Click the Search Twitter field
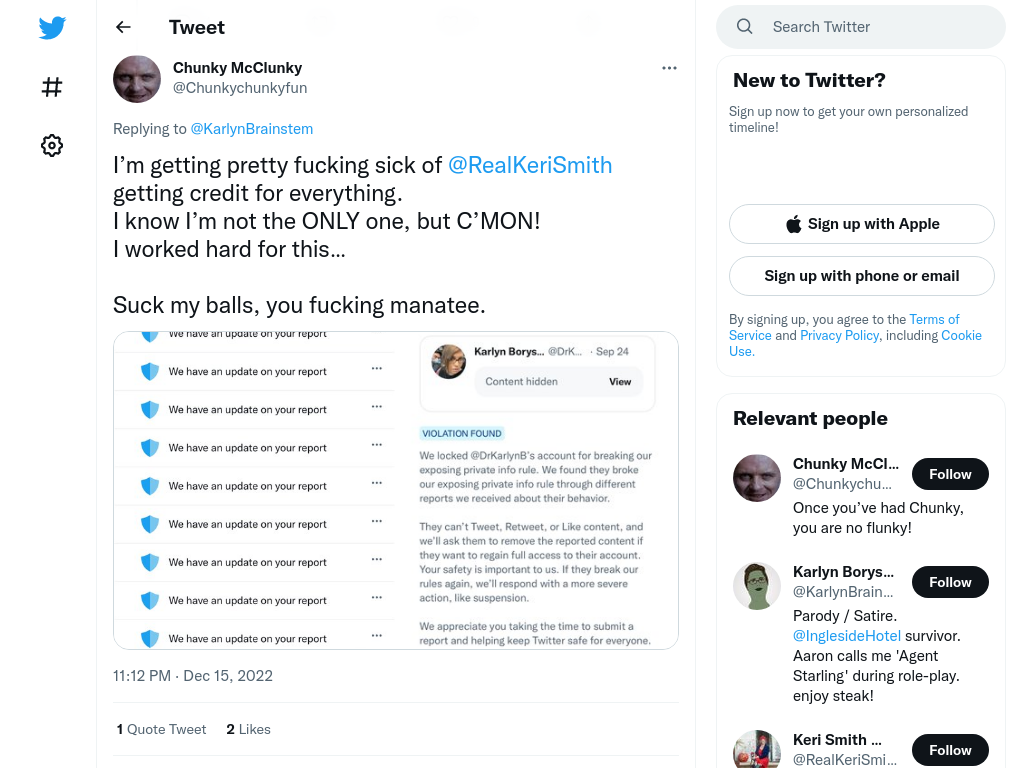 point(861,27)
